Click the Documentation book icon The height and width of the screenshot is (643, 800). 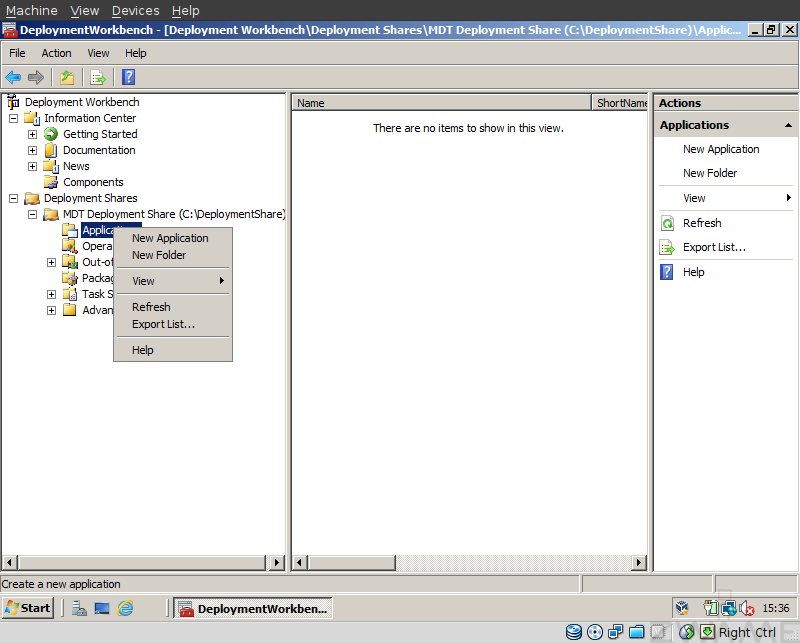point(51,150)
